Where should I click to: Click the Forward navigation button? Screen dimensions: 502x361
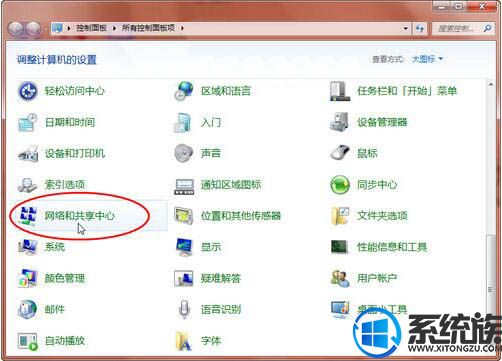click(33, 29)
